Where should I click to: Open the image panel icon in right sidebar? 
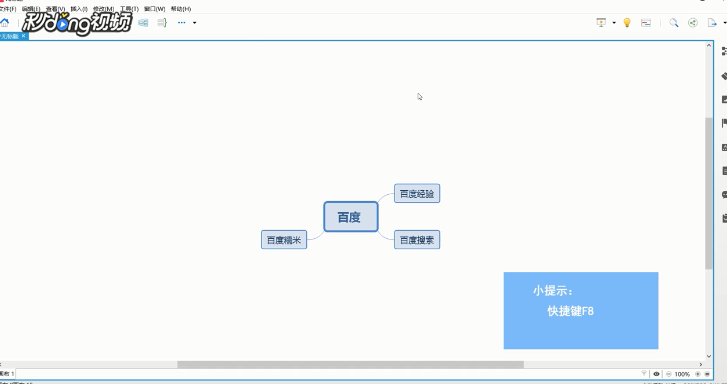click(724, 100)
